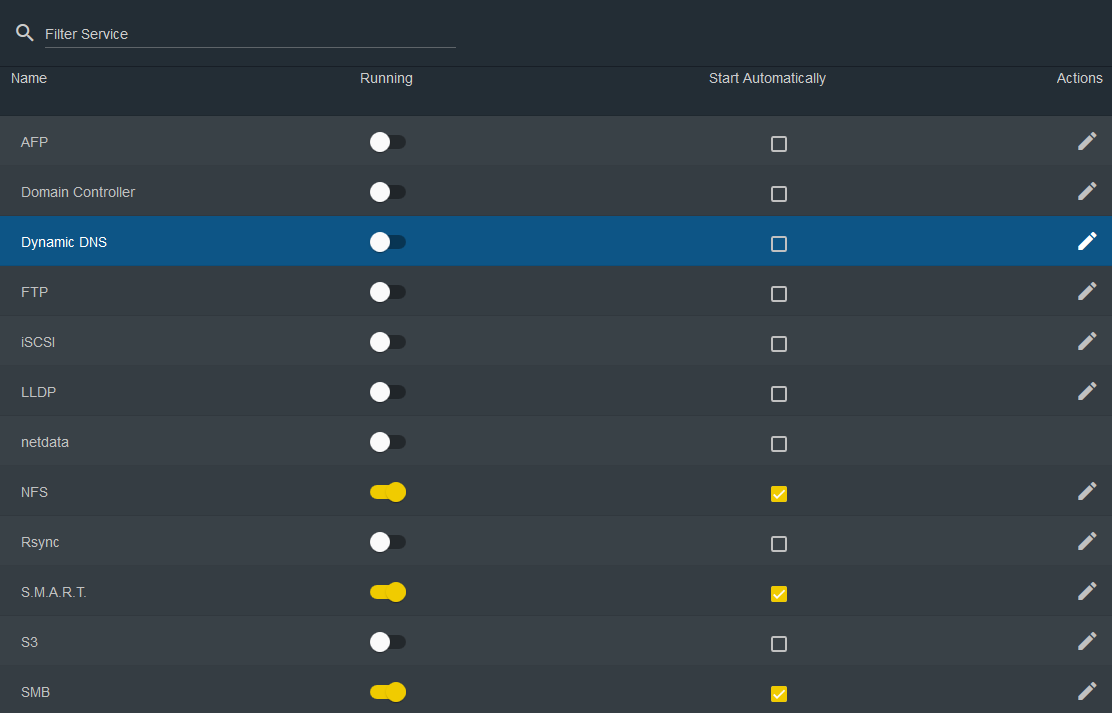Sort by the Name column header

click(29, 78)
